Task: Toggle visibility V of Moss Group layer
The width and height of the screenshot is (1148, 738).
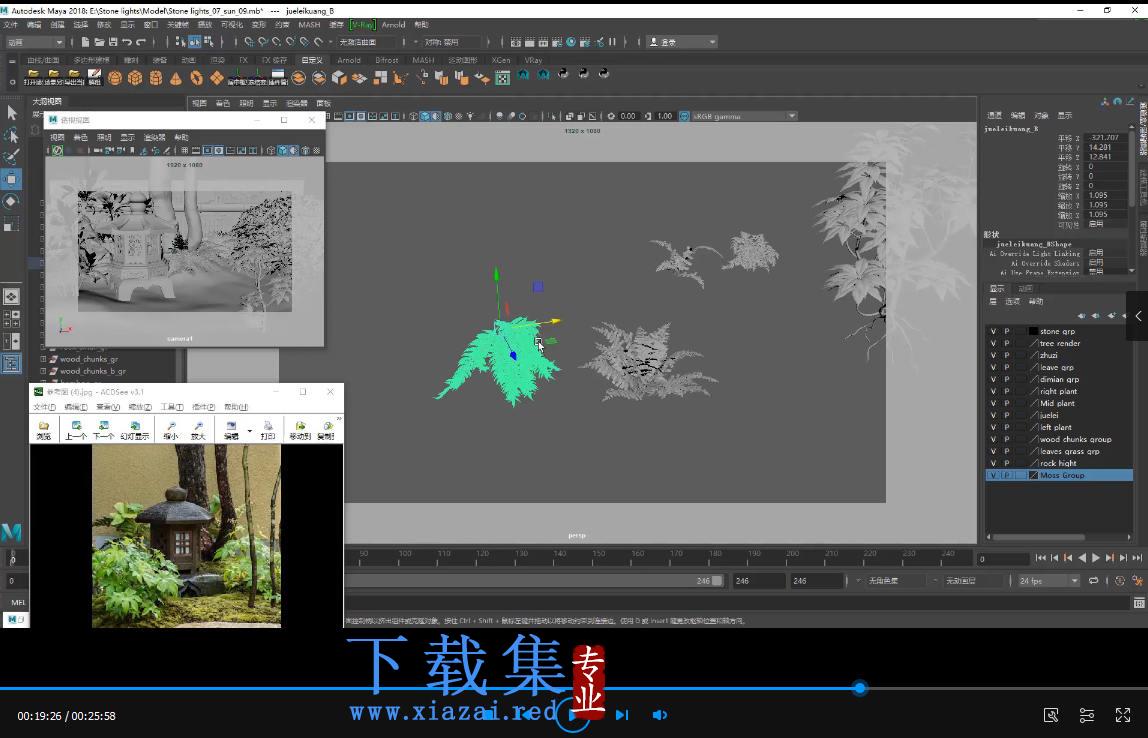Action: (x=994, y=475)
